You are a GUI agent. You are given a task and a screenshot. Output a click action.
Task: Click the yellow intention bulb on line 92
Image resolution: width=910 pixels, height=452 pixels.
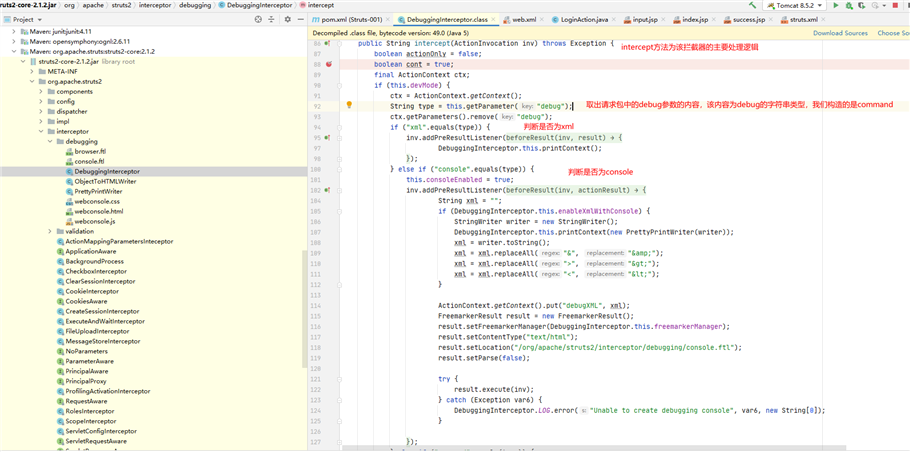coord(349,105)
